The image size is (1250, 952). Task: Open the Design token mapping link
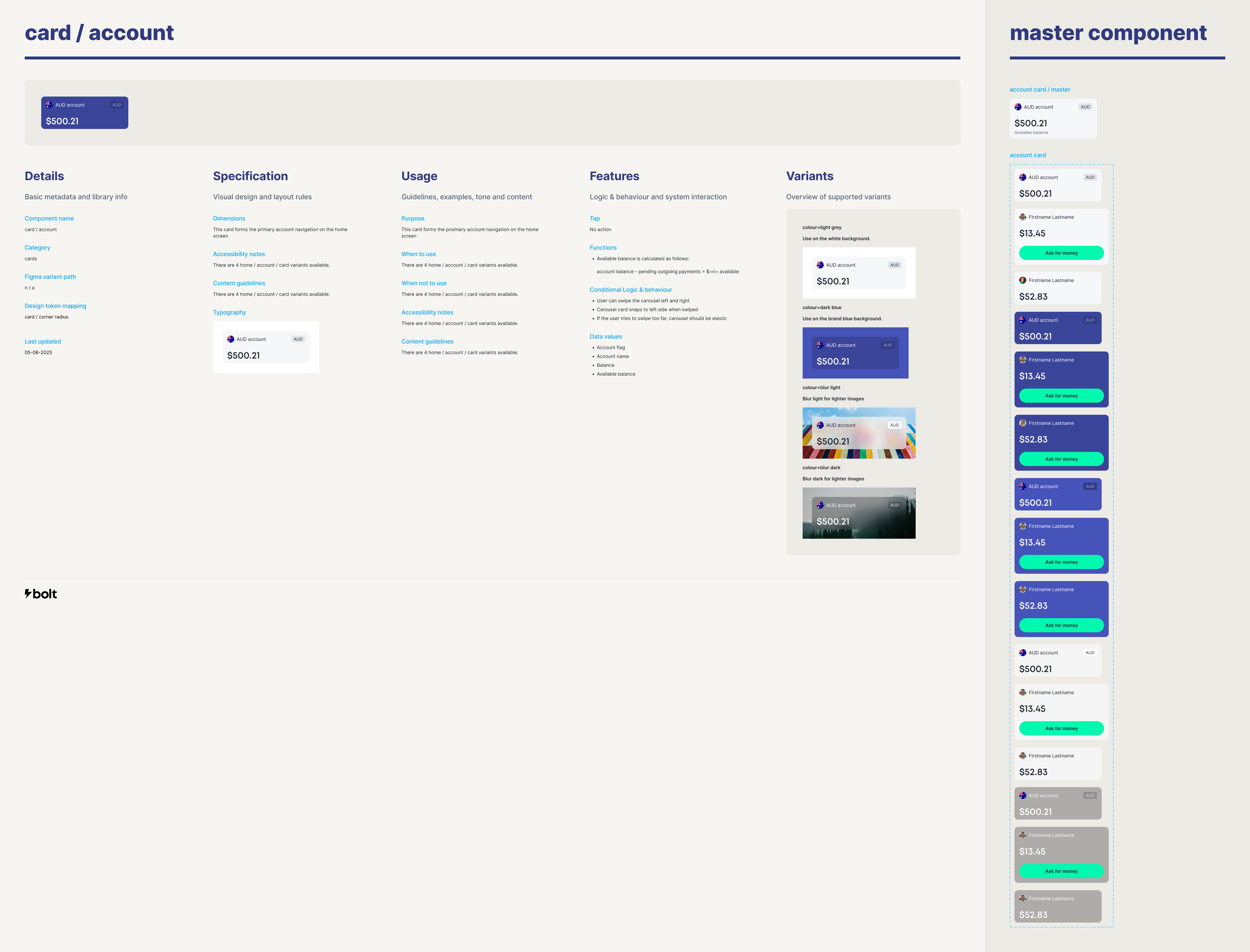(56, 306)
